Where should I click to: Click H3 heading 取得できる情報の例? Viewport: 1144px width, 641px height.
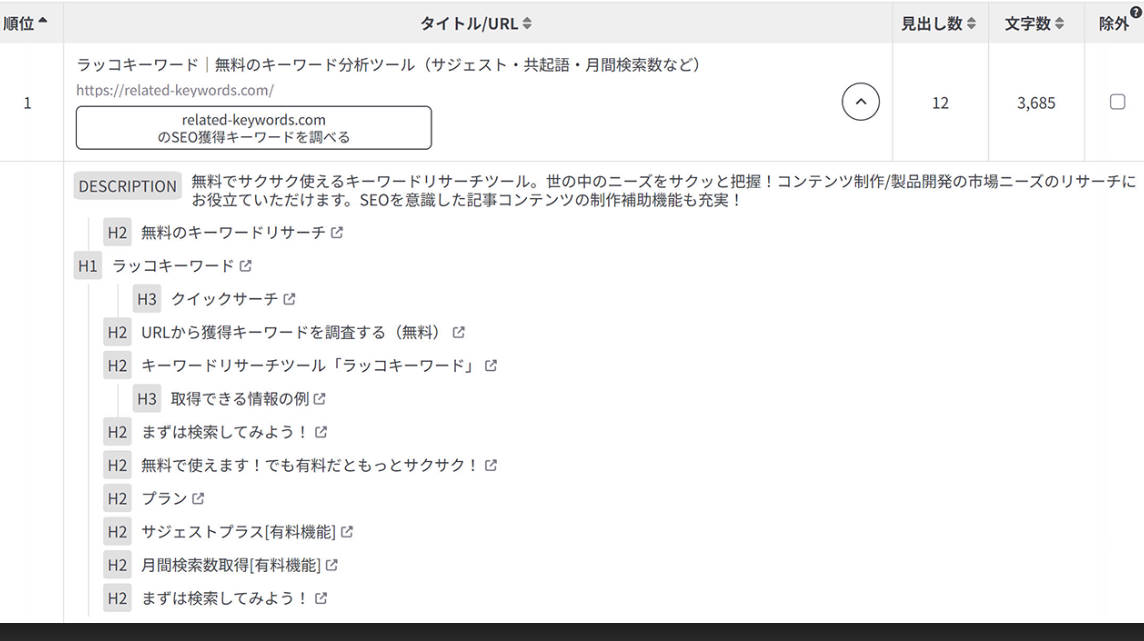(240, 399)
